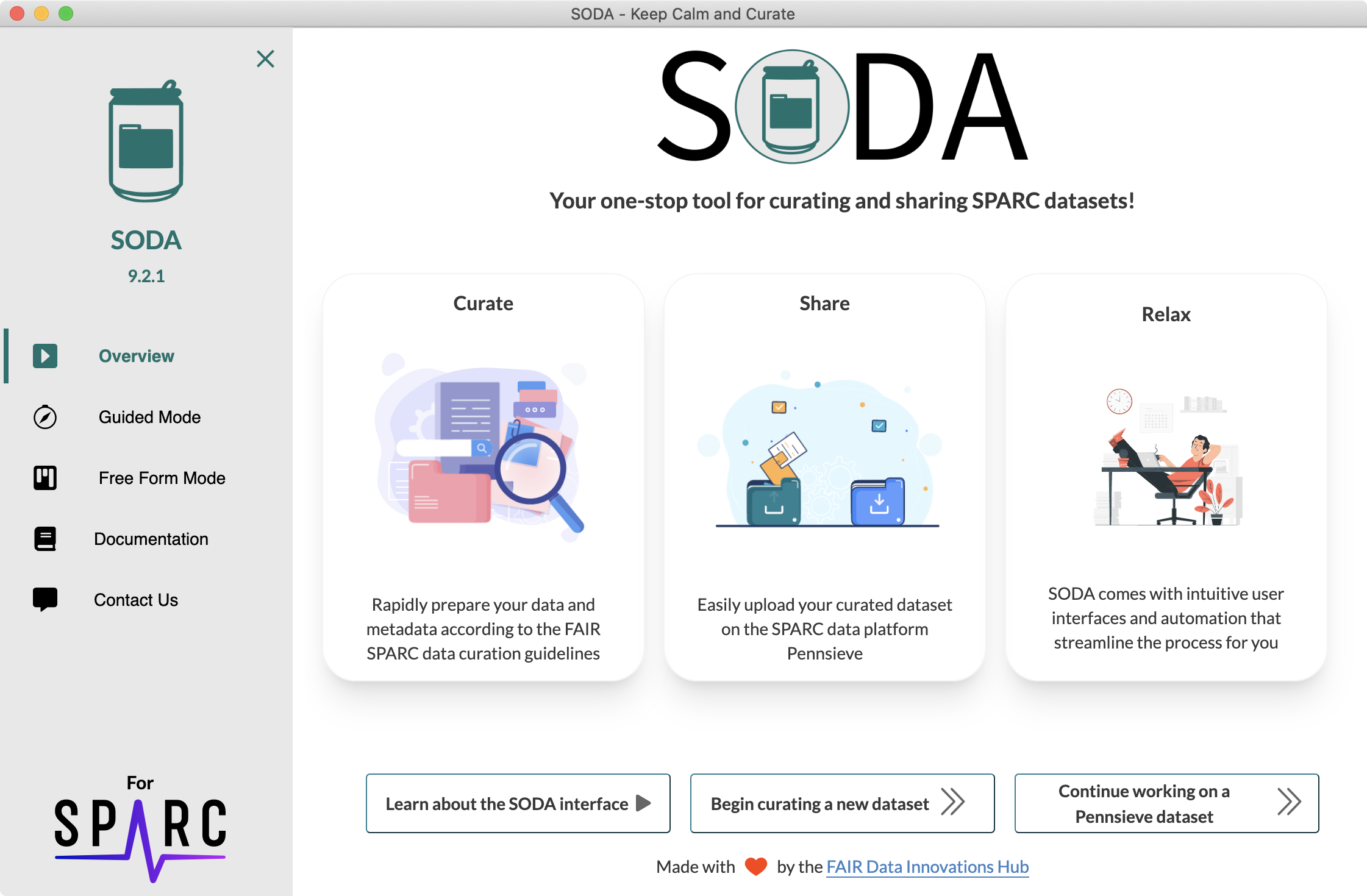Click the Overview play icon in the sidebar
1367x896 pixels.
click(x=45, y=356)
